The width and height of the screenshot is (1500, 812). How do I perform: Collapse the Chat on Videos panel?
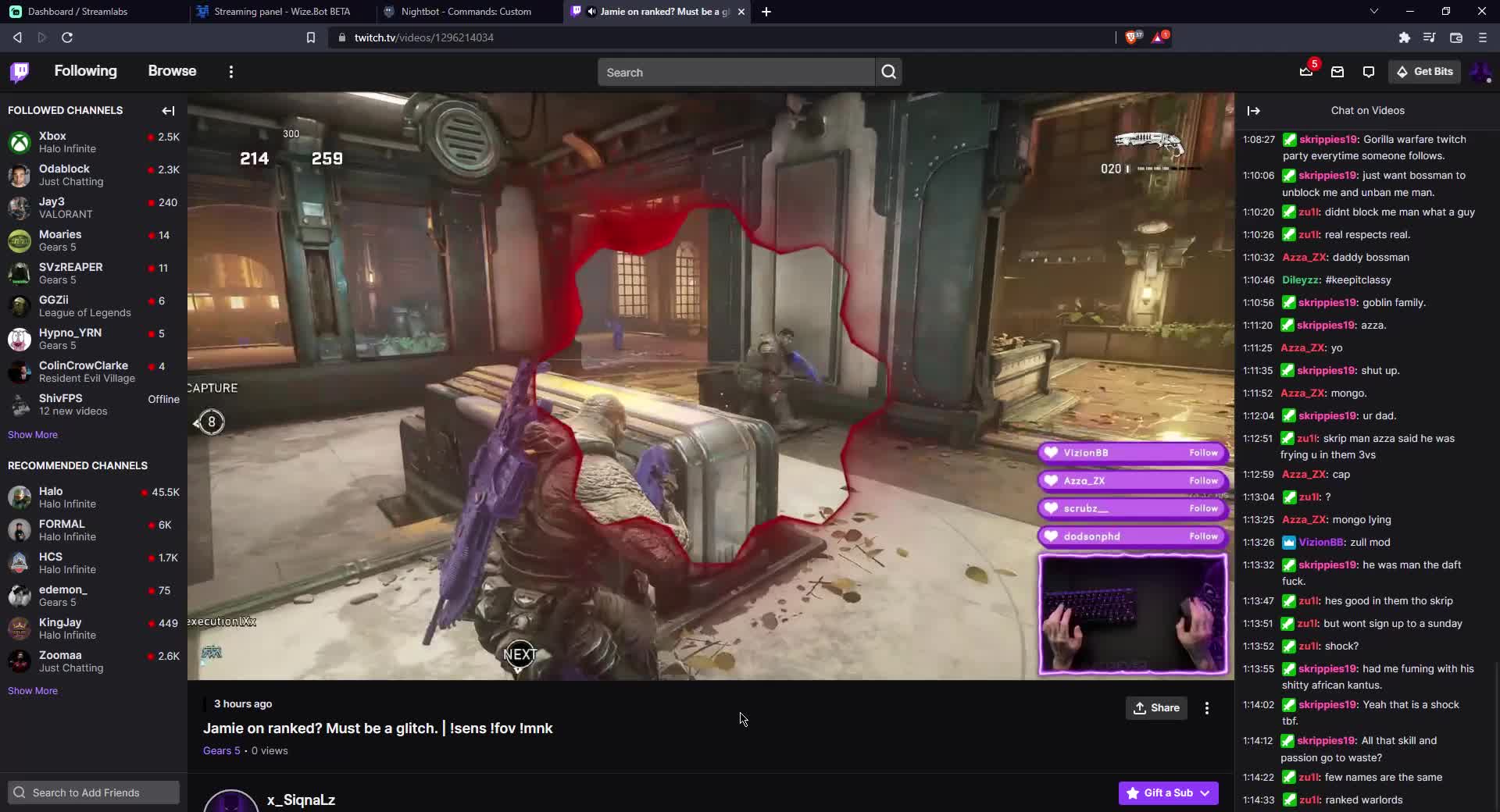pos(1254,111)
